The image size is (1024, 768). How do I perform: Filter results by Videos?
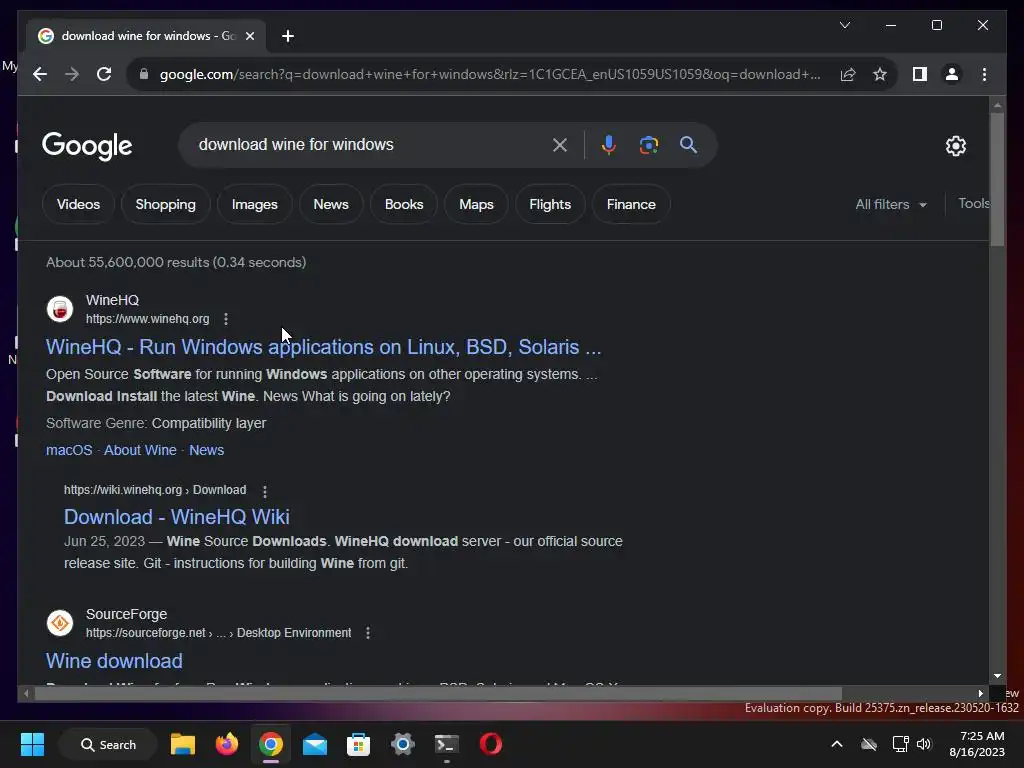point(78,204)
